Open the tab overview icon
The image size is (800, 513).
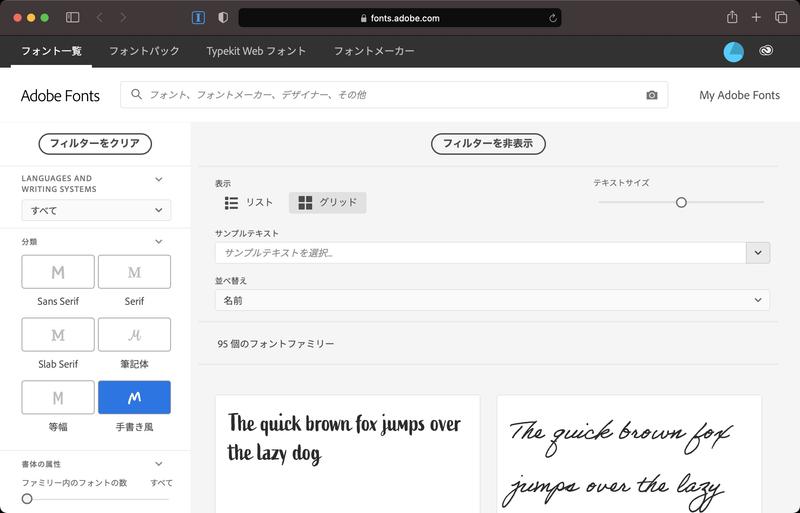point(780,17)
